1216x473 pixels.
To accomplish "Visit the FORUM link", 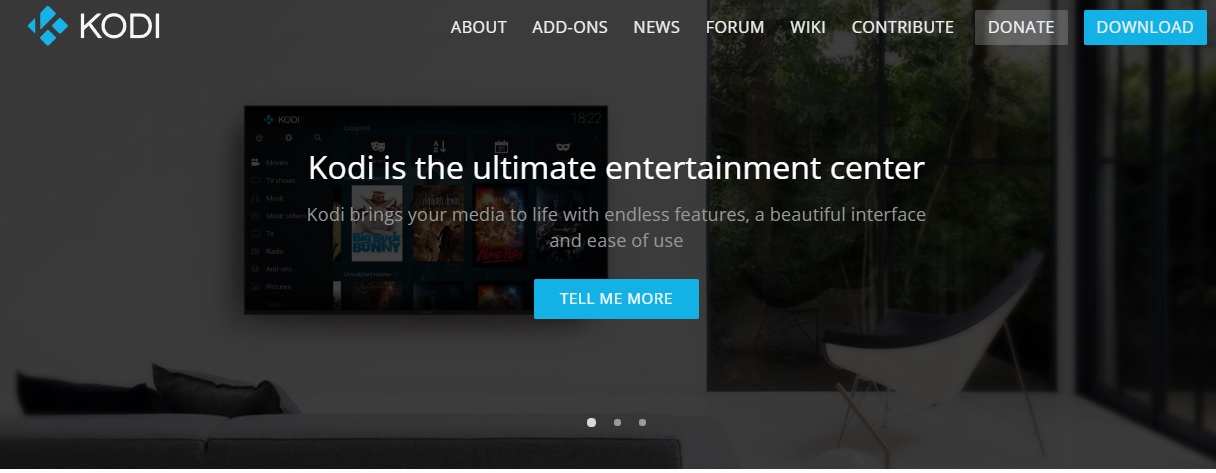I will click(735, 27).
